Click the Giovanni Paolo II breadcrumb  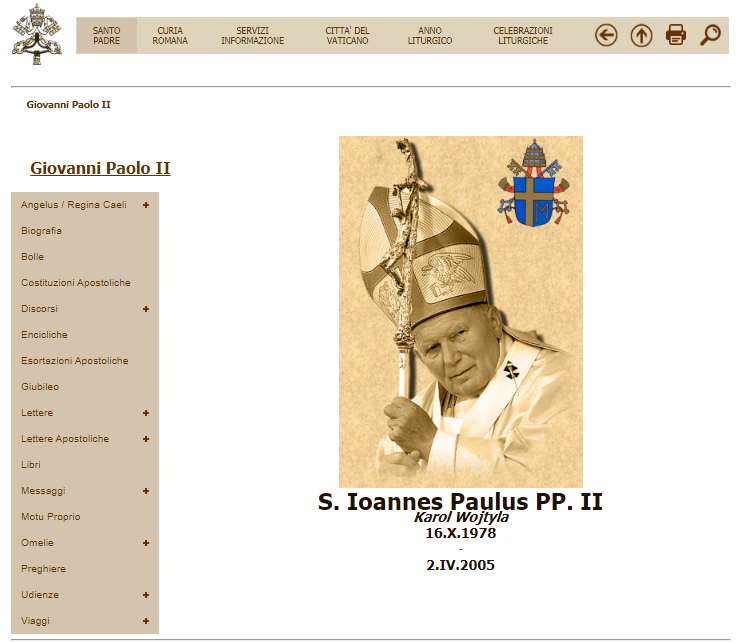(68, 105)
